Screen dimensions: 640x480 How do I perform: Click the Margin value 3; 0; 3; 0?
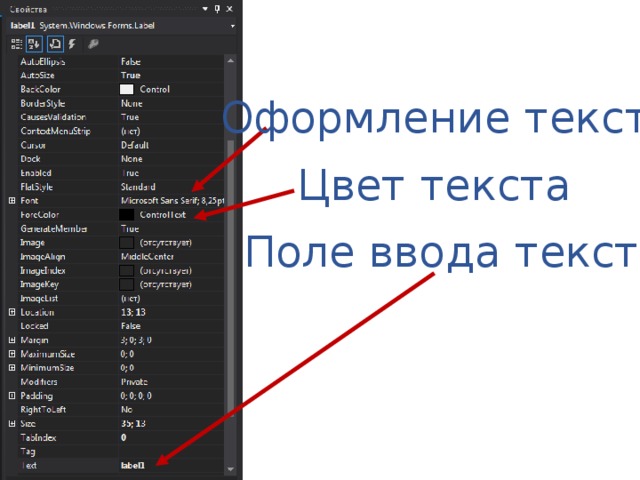[x=136, y=340]
